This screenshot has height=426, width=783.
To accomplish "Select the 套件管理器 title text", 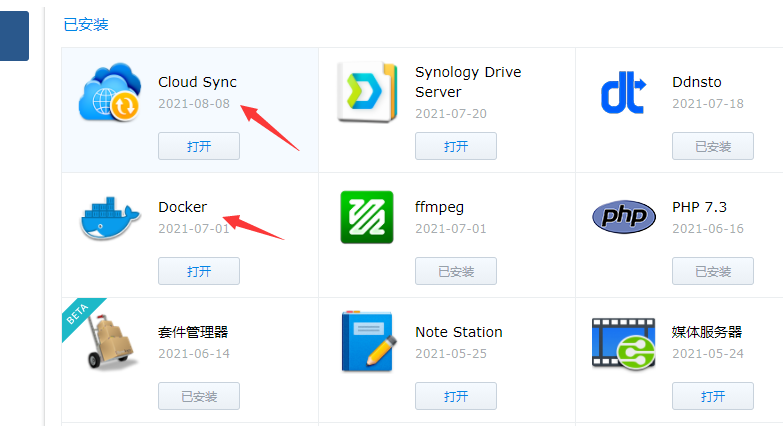I will click(193, 332).
